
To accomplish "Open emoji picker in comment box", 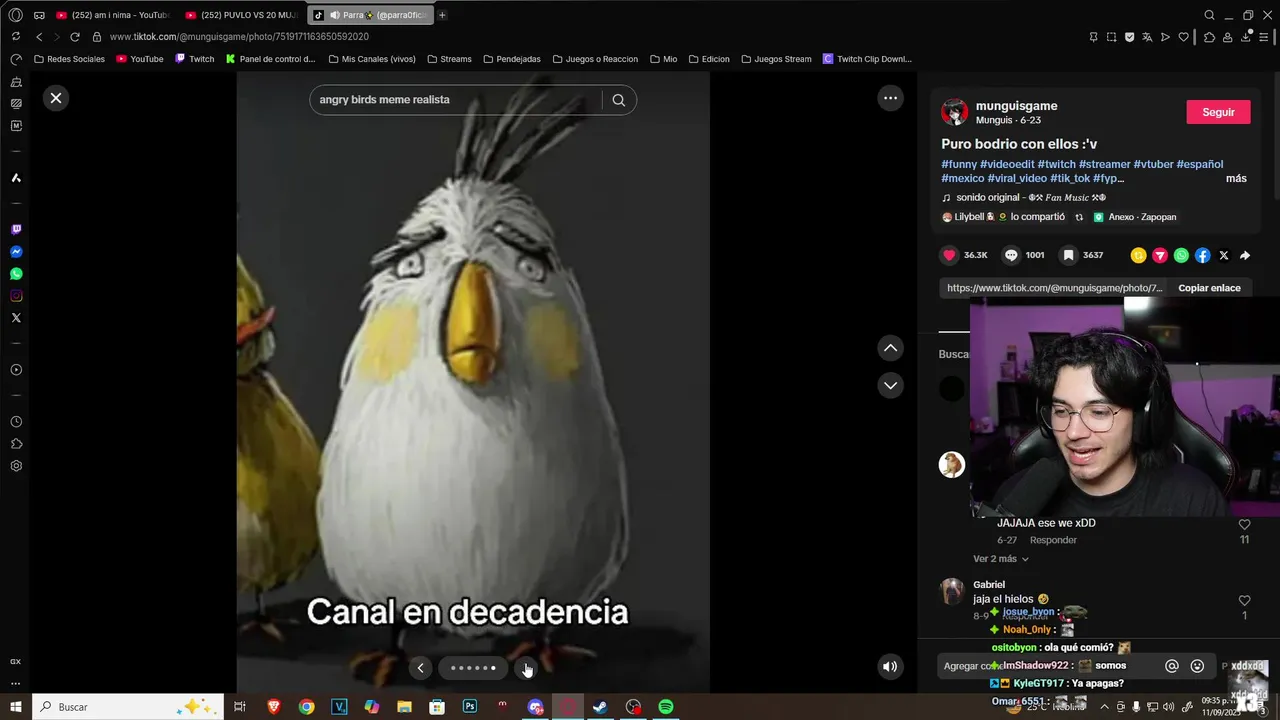I will [1197, 666].
